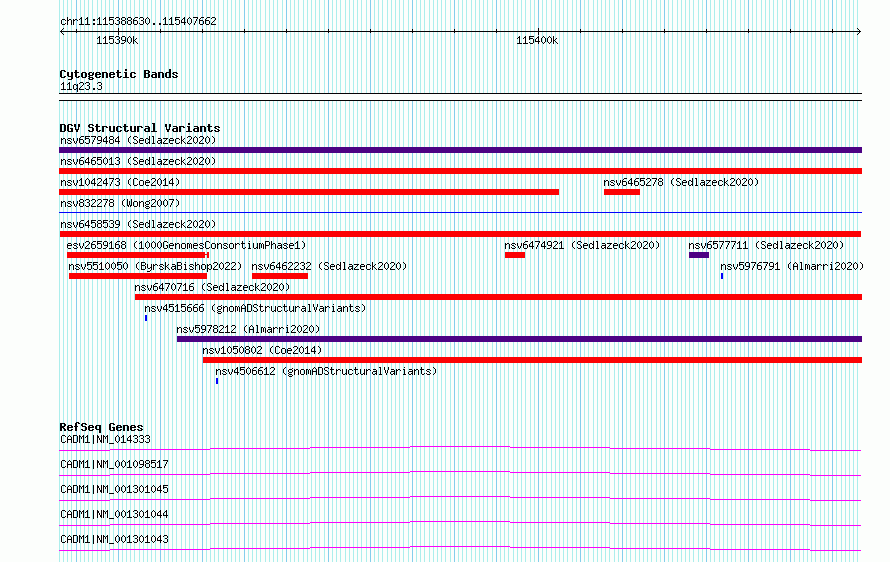The image size is (890, 562).
Task: Open the nsv6465013 (Sedlazeck2020) variant label
Action: tap(138, 161)
